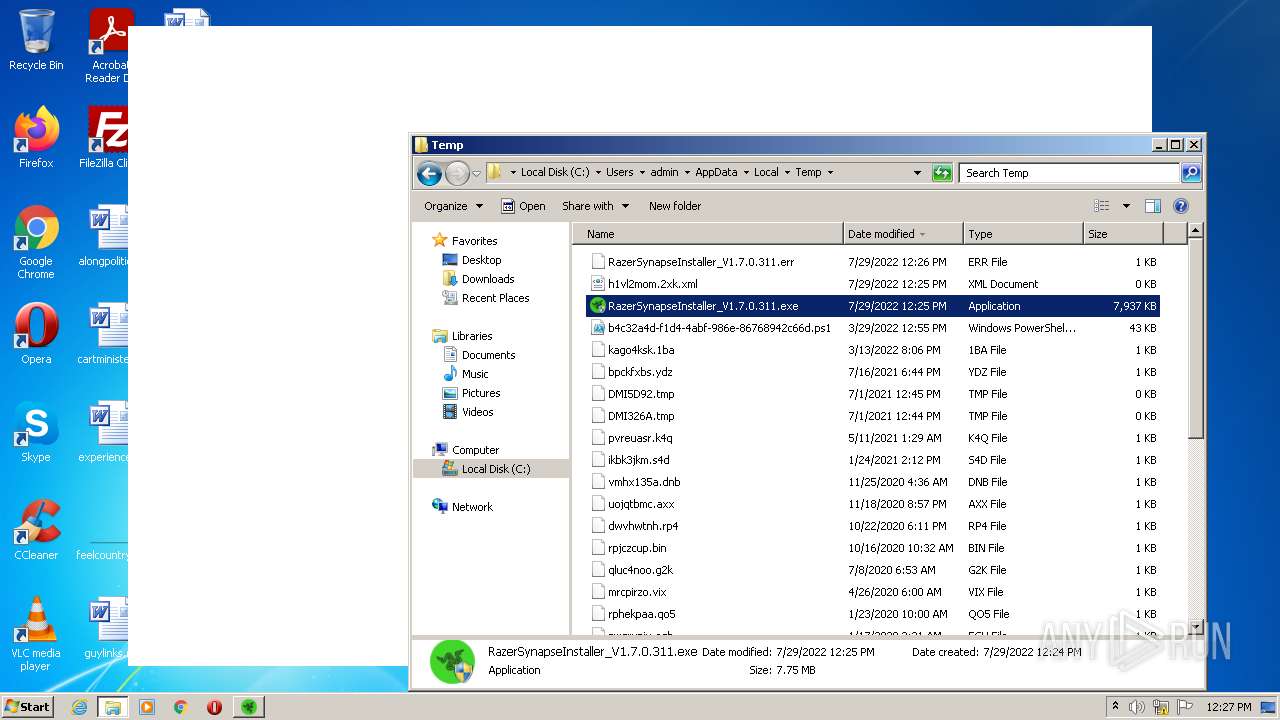Click New folder button

675,206
